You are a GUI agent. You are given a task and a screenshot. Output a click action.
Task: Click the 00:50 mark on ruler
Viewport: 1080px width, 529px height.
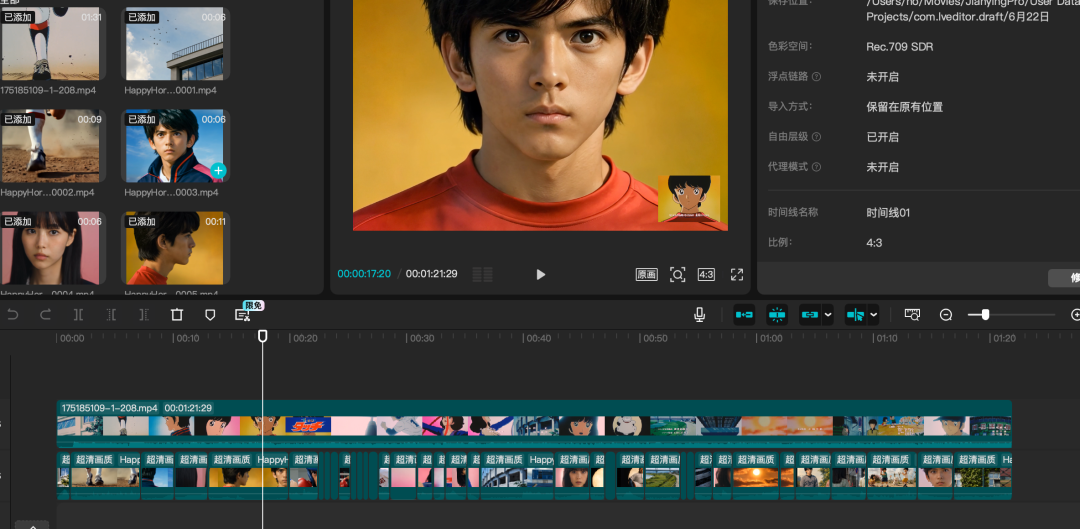pyautogui.click(x=654, y=338)
